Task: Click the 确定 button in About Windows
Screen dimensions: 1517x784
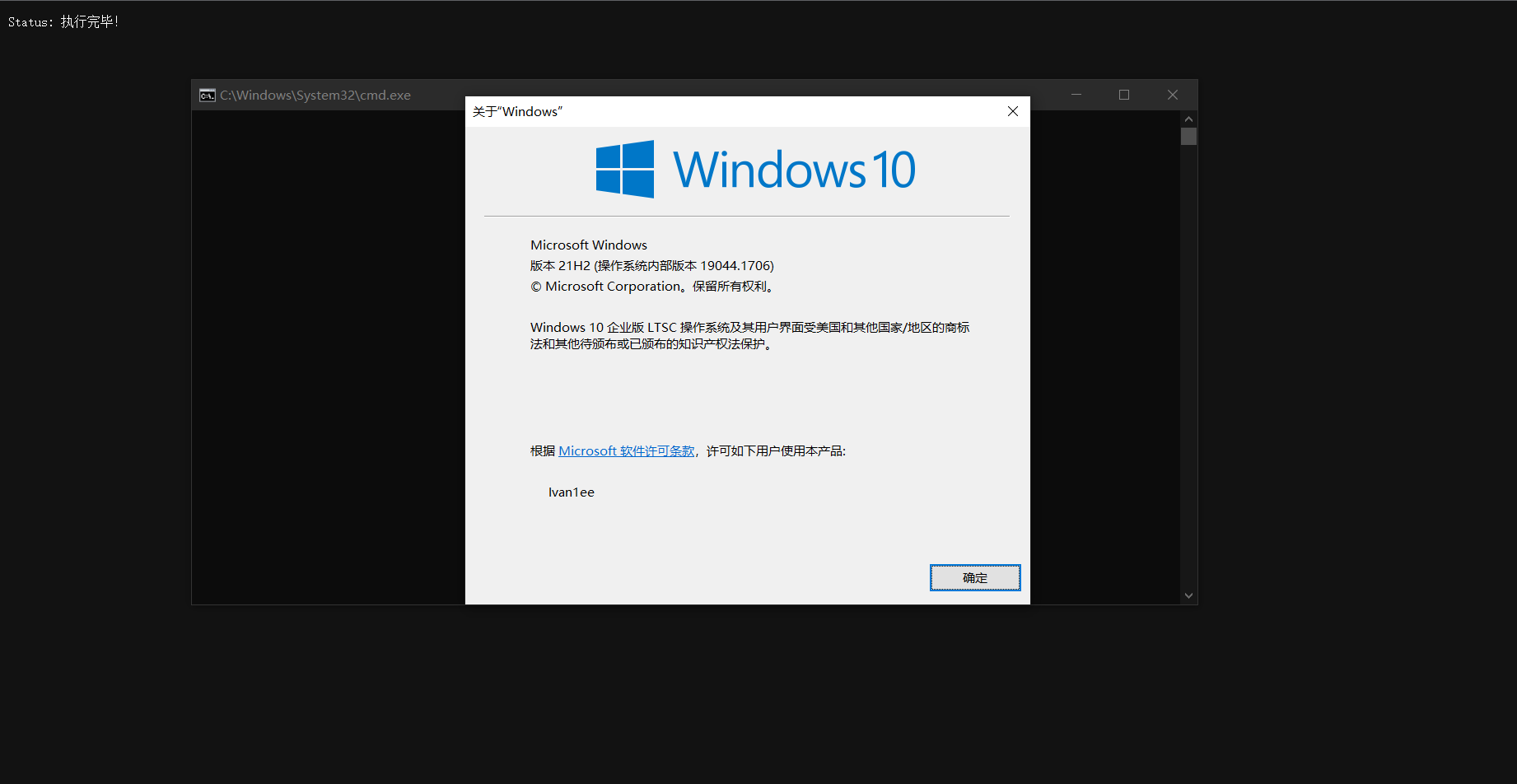Action: [975, 577]
